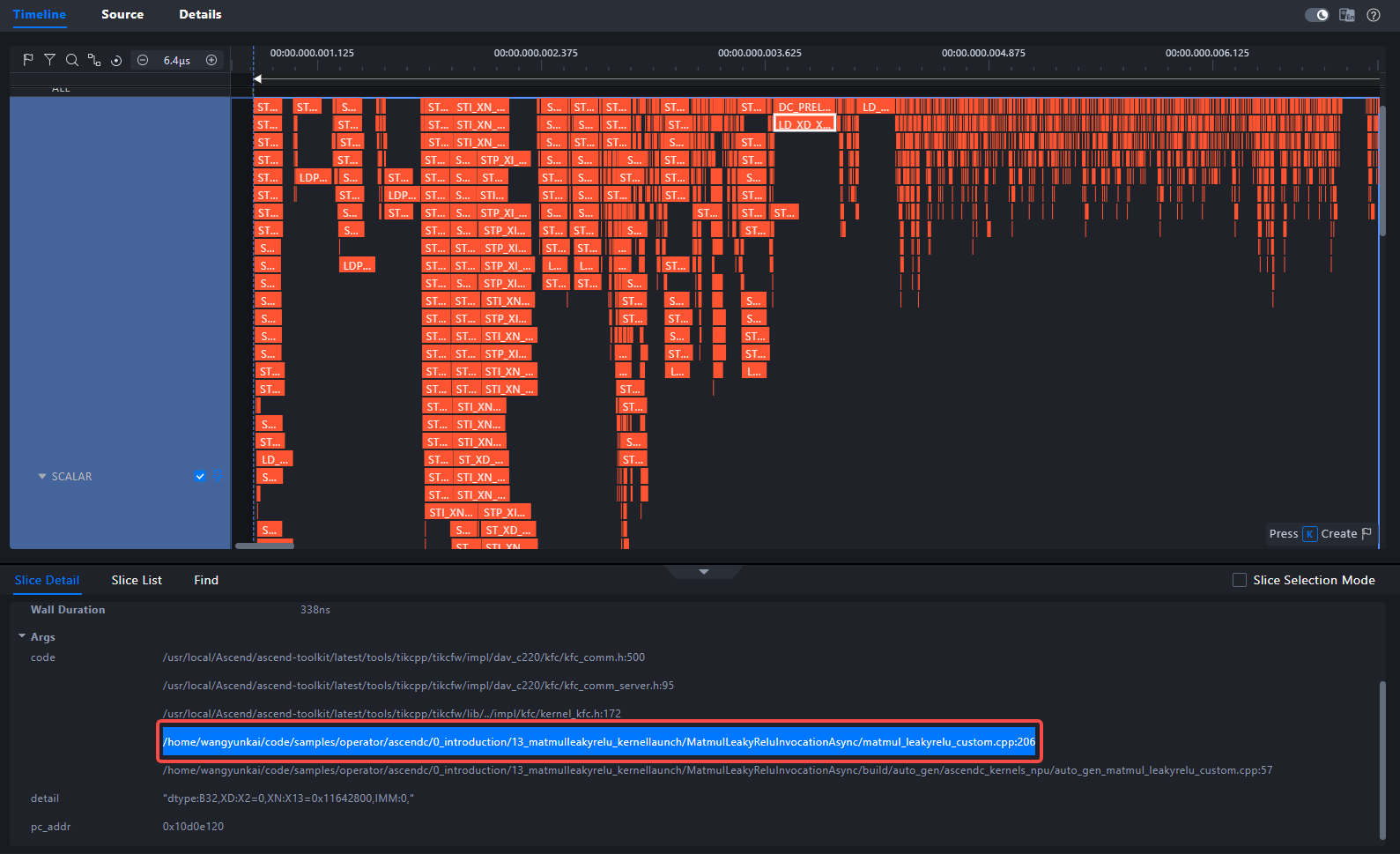1400x854 pixels.
Task: Switch language with the En translate icon
Action: (1347, 15)
